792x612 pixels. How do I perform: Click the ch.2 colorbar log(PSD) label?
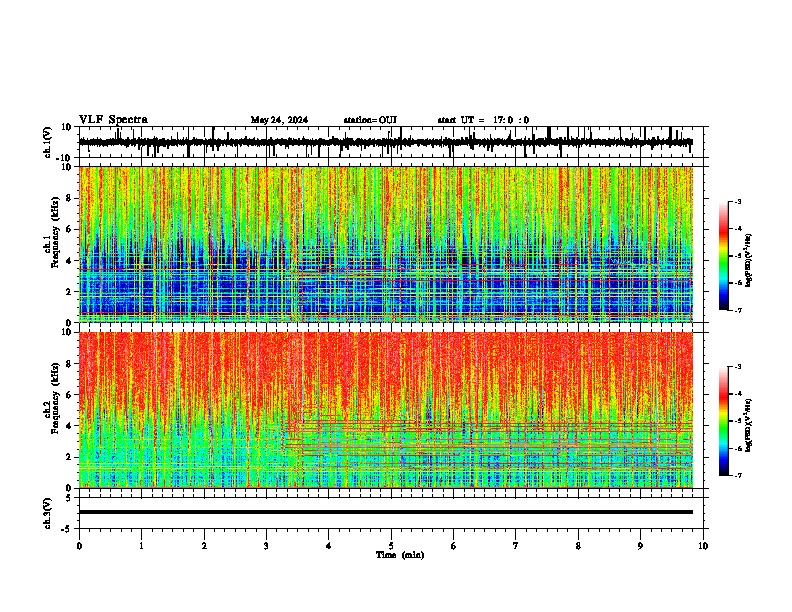749,425
